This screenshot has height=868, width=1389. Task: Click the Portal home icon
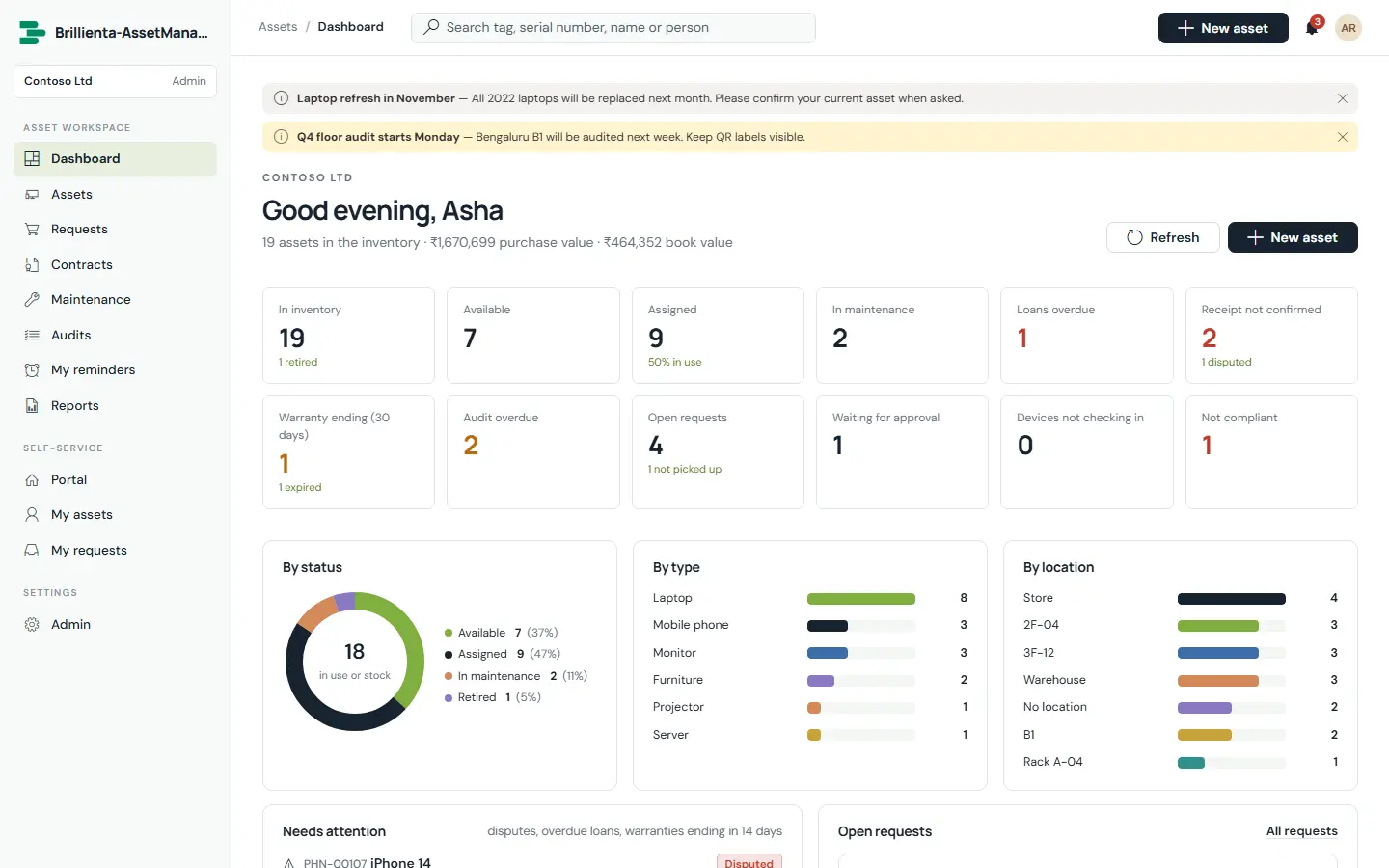[x=32, y=480]
